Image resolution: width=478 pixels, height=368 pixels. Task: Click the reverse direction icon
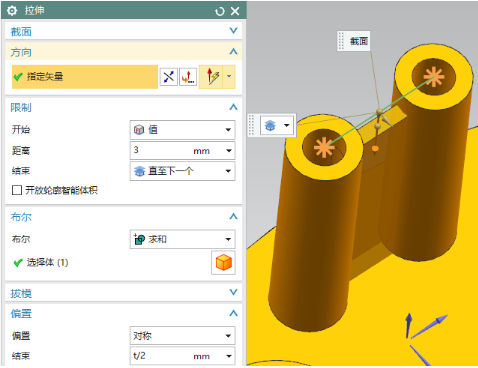pyautogui.click(x=169, y=77)
